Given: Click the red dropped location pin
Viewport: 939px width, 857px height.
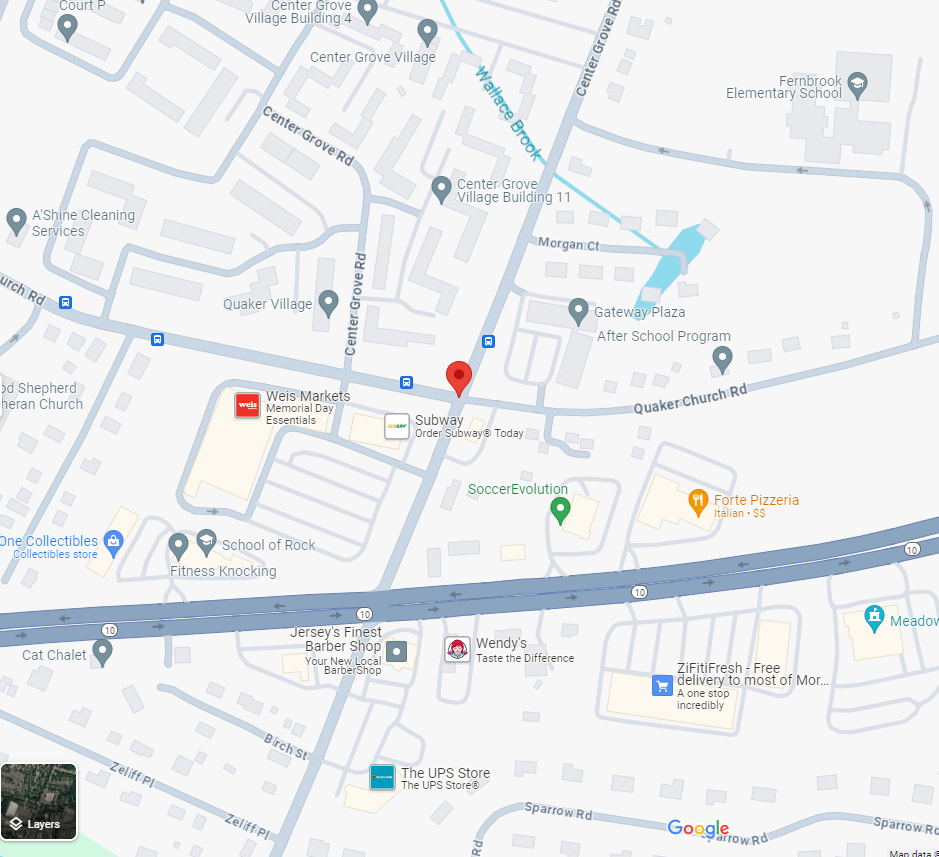Looking at the screenshot, I should pos(459,379).
